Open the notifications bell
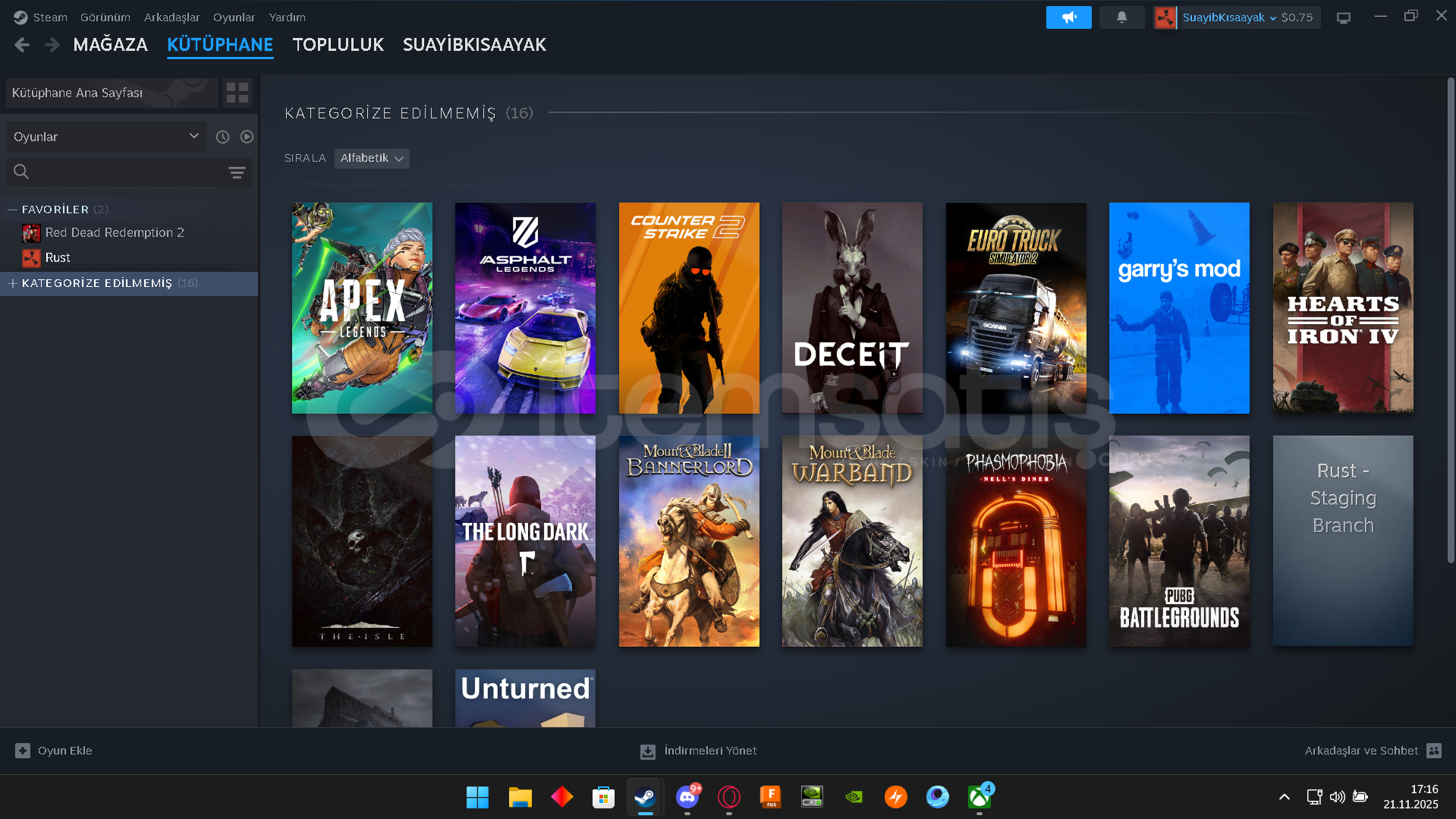 click(1121, 17)
